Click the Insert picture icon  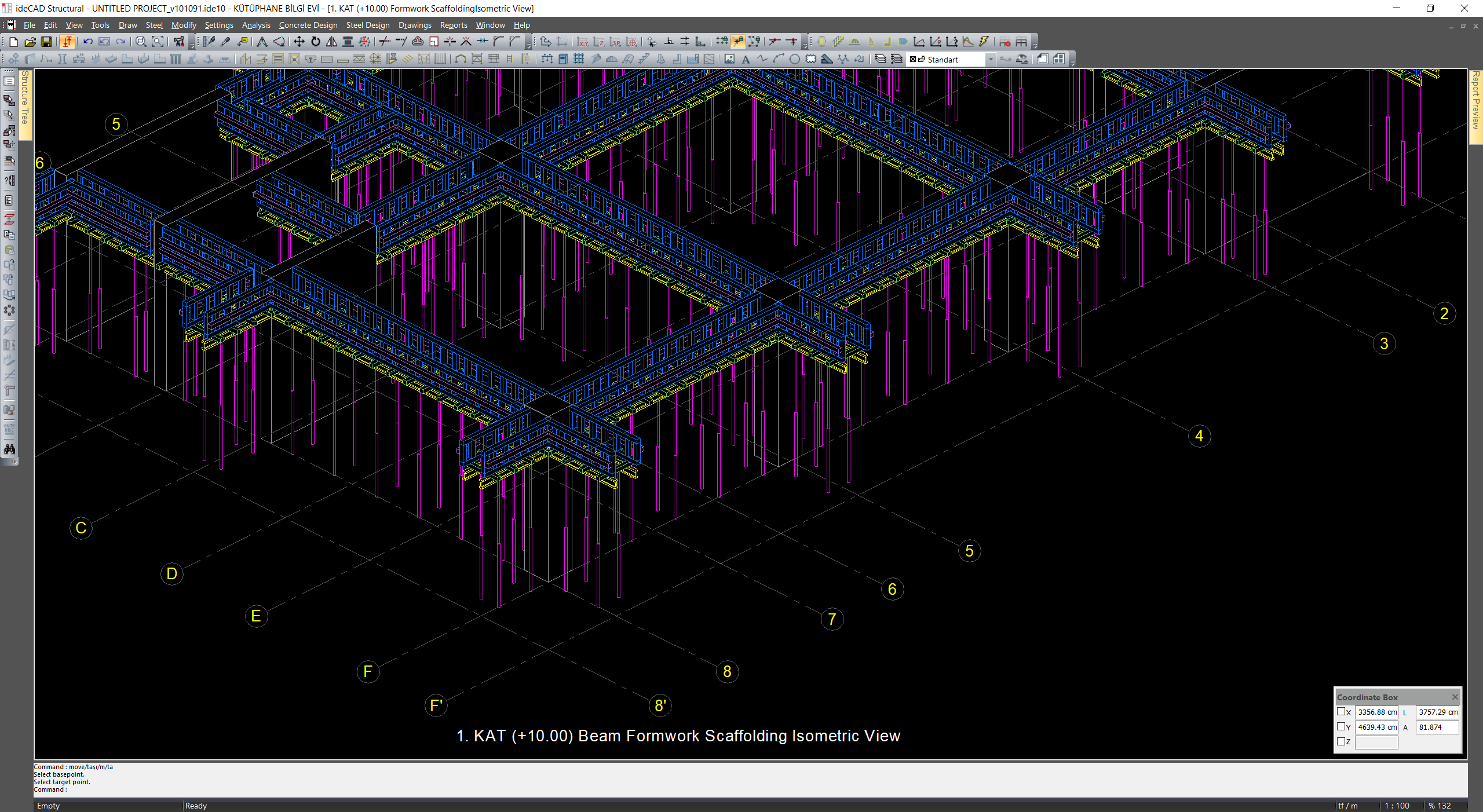729,59
